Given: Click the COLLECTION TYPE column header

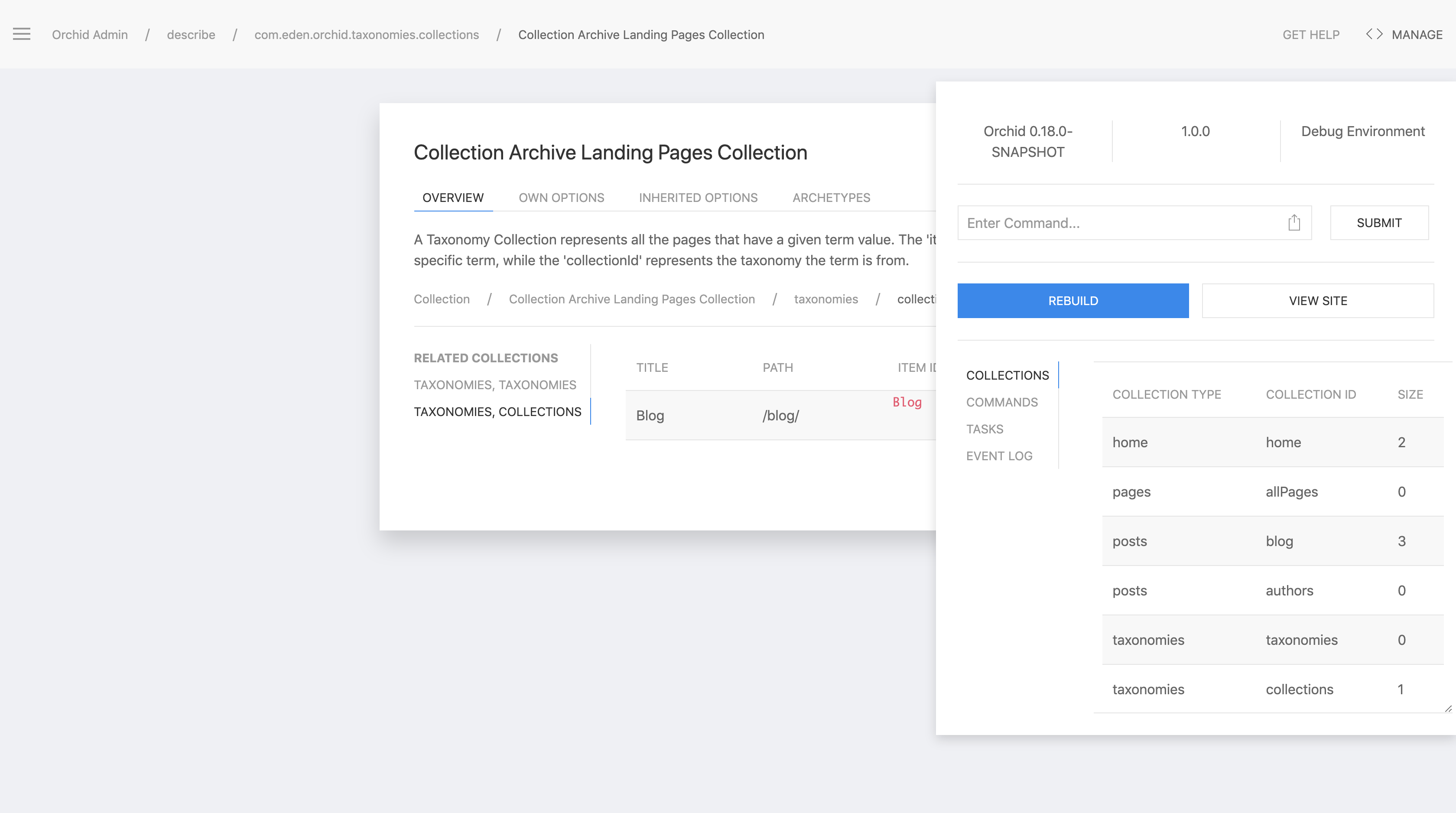Looking at the screenshot, I should pos(1167,395).
